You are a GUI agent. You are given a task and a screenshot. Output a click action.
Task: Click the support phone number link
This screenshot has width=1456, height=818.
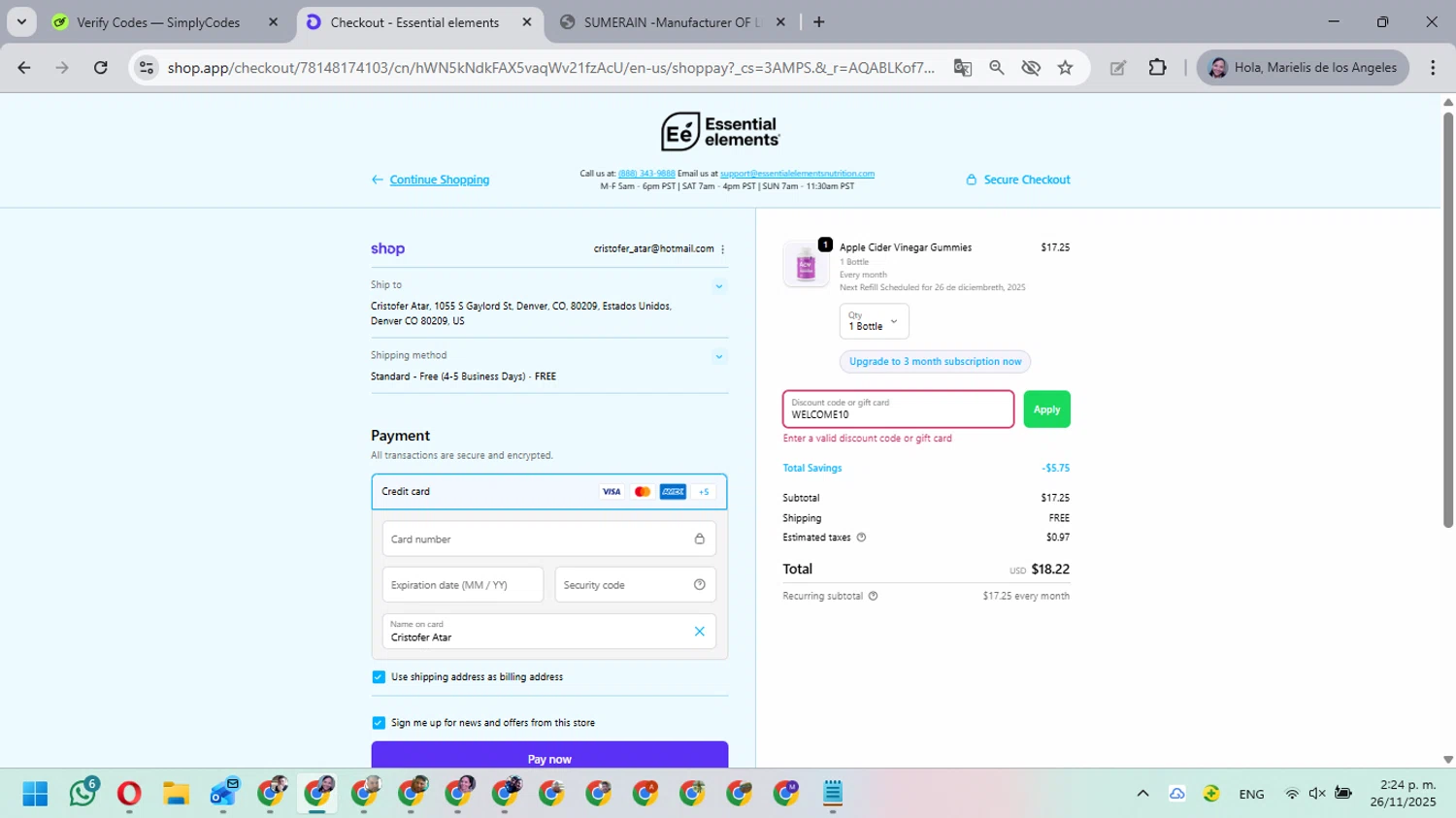tap(646, 174)
